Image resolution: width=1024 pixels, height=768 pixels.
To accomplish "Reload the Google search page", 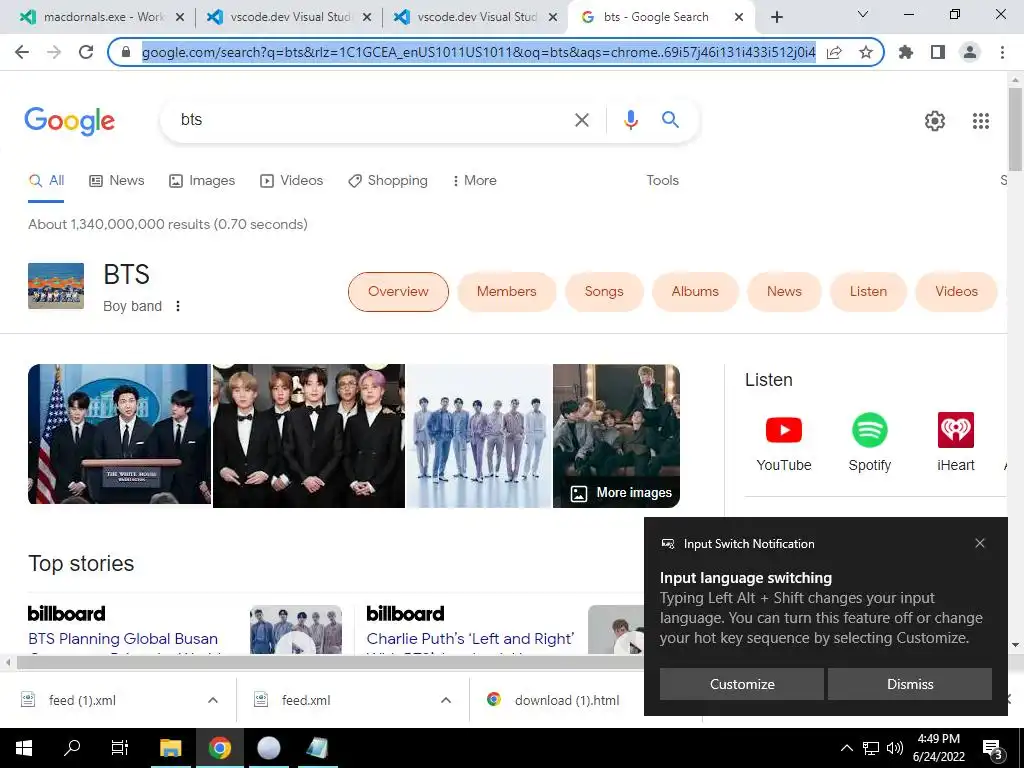I will (86, 52).
